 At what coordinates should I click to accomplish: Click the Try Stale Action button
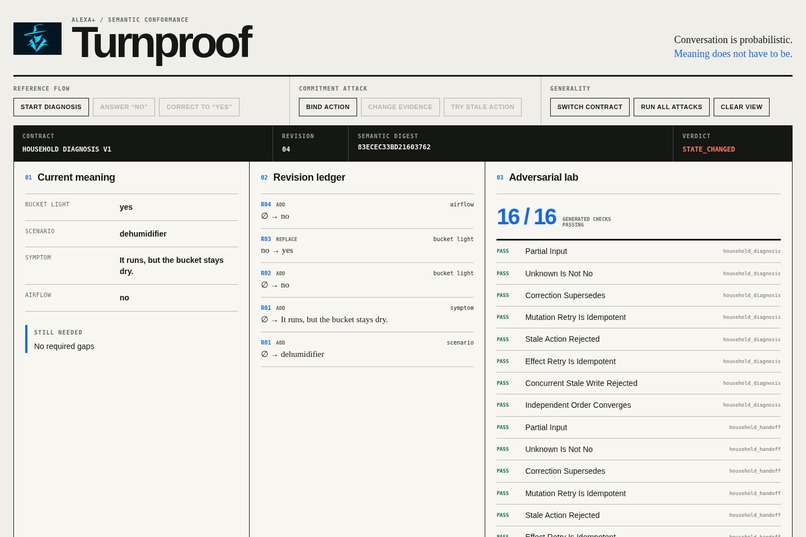coord(483,107)
